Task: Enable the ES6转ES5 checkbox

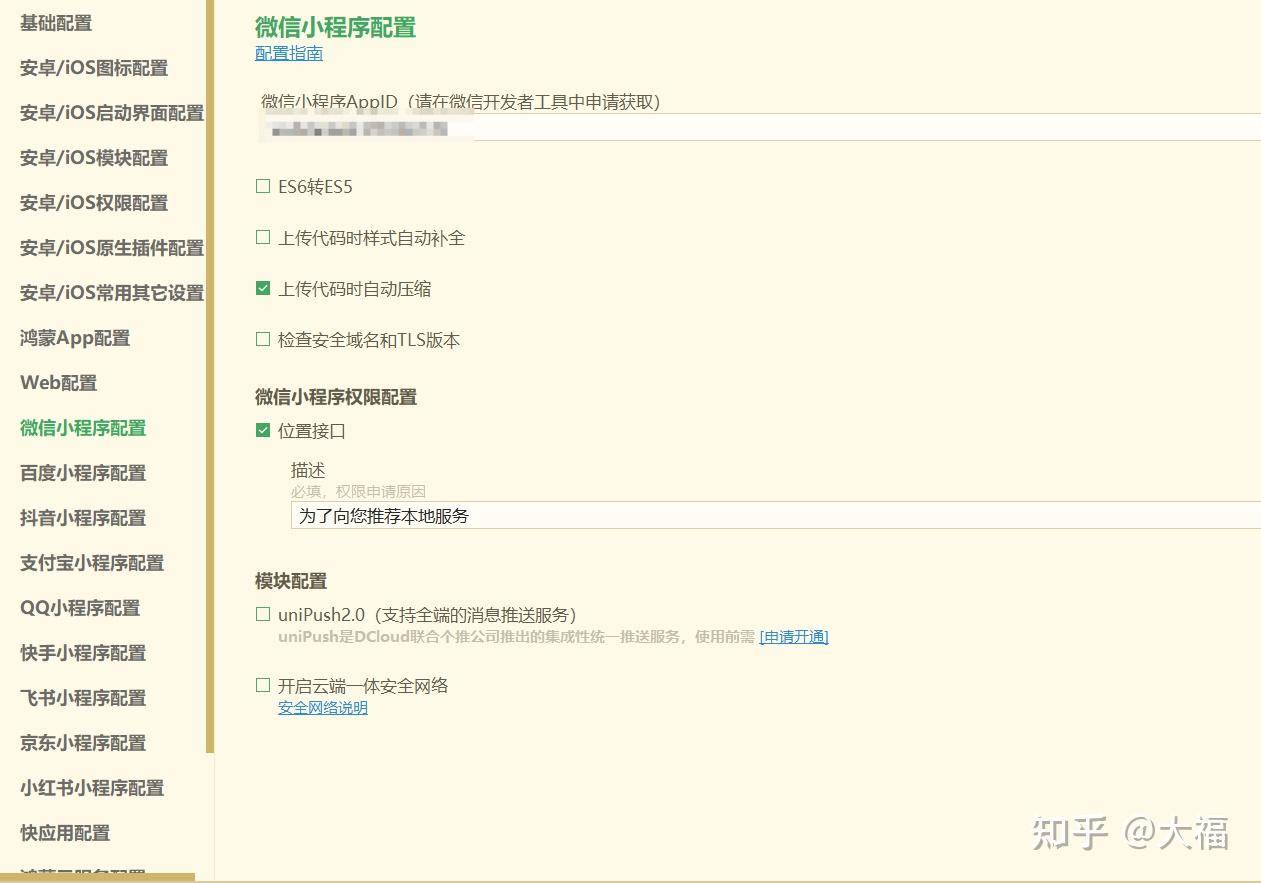Action: 263,186
